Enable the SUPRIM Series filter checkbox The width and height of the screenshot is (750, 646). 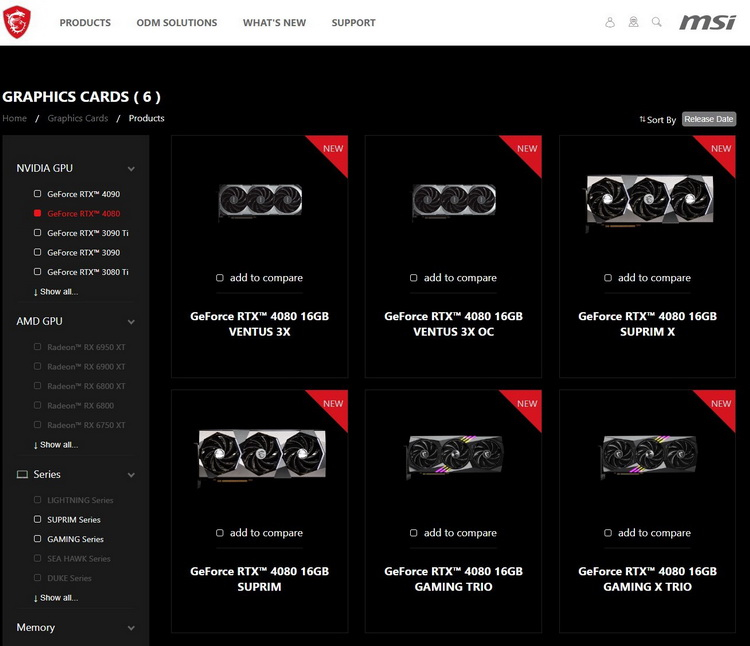coord(38,520)
